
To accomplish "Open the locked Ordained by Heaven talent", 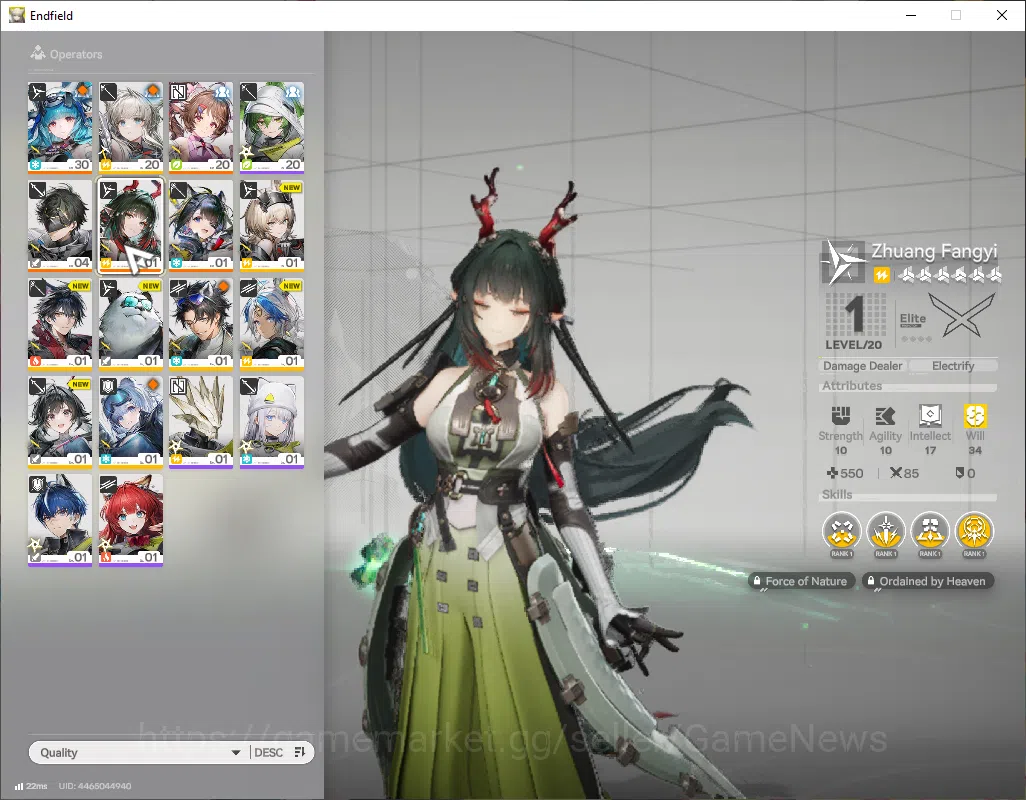I will click(x=928, y=581).
